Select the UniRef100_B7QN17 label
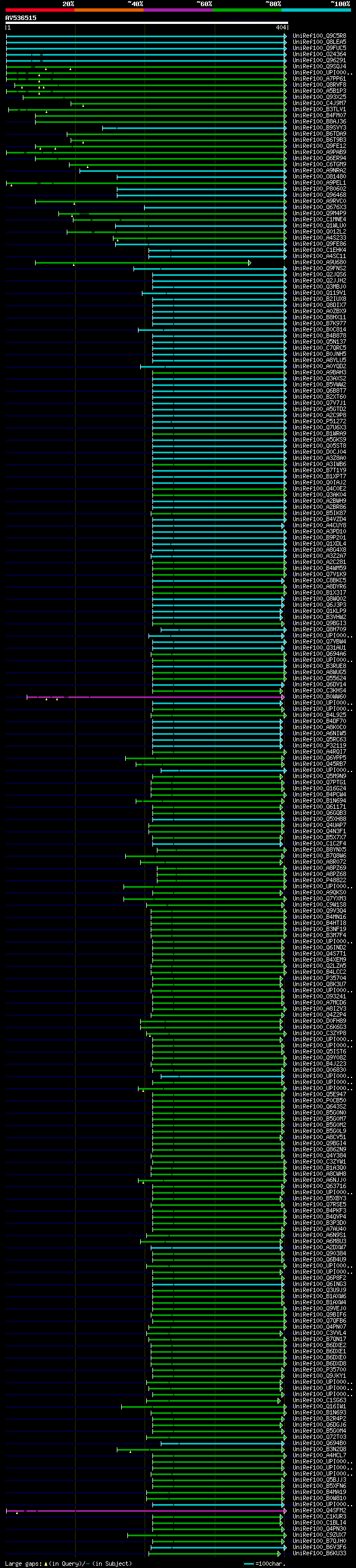Viewport: 356px width, 1568px height. pos(319,1339)
